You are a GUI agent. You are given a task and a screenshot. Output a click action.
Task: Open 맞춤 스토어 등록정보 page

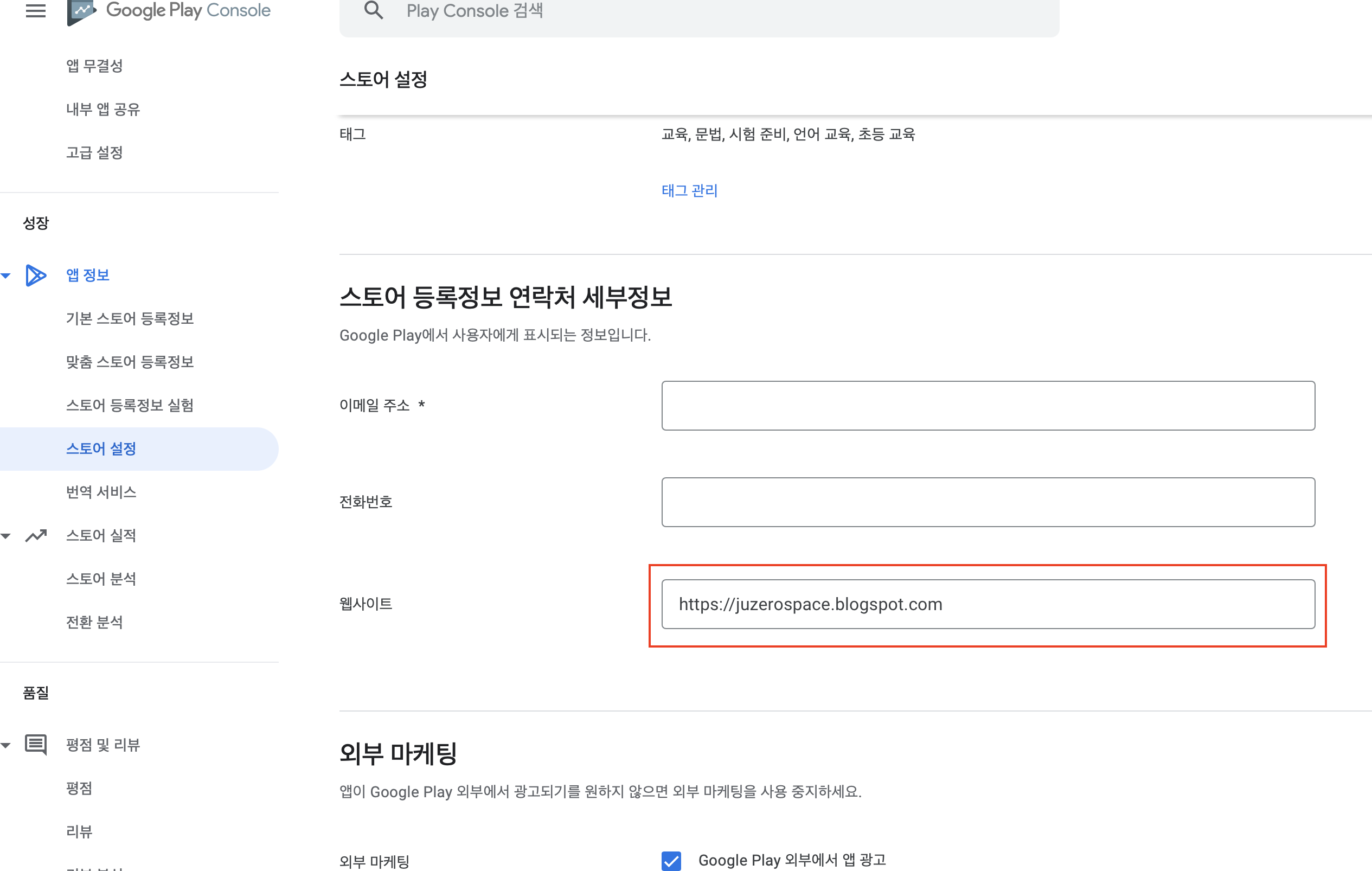[130, 362]
